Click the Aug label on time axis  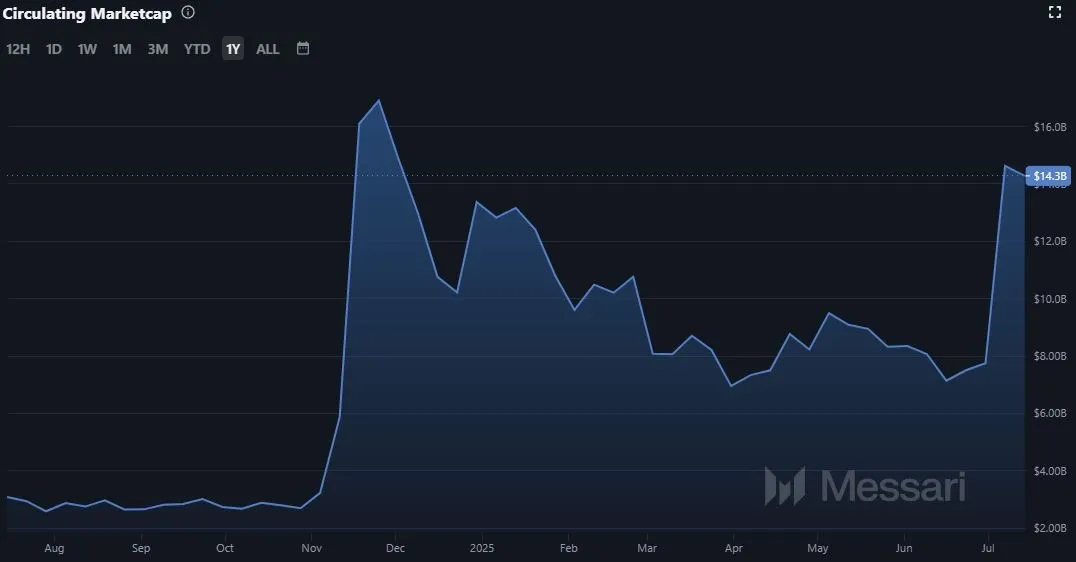click(x=54, y=548)
